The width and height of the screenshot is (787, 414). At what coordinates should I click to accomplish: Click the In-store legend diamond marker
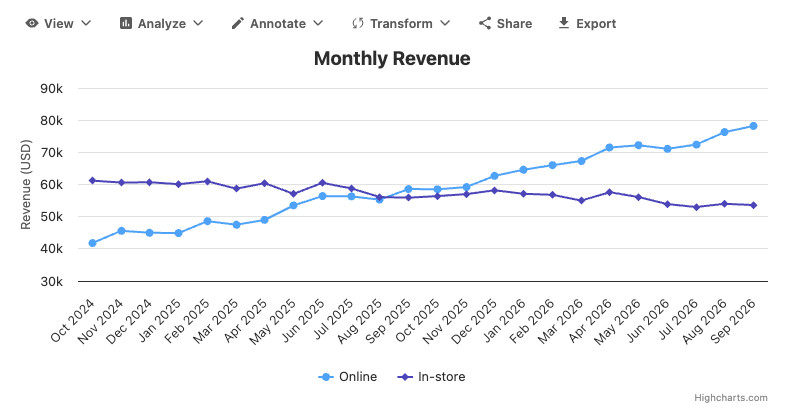(x=405, y=377)
